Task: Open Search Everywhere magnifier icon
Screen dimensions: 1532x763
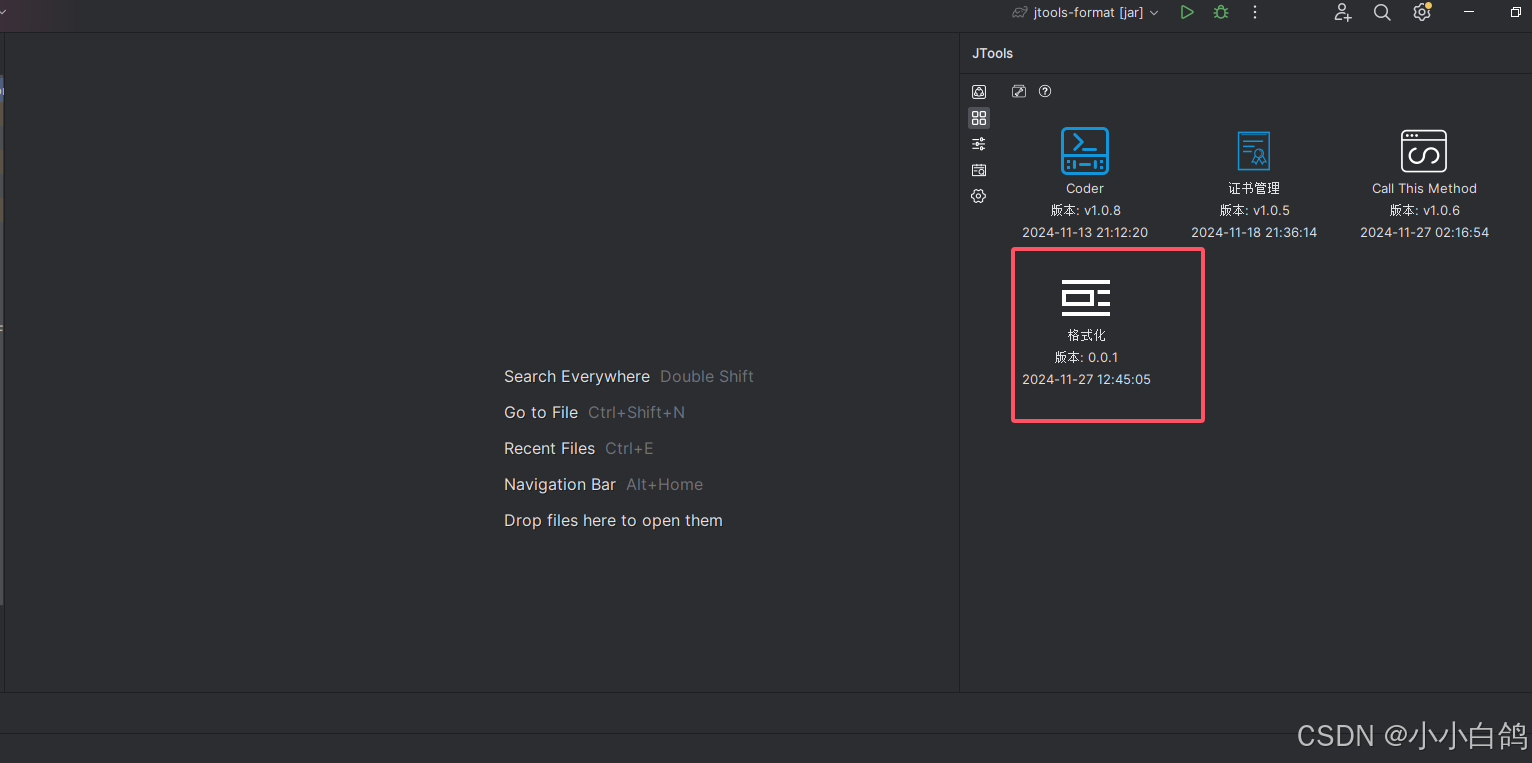Action: 1382,12
